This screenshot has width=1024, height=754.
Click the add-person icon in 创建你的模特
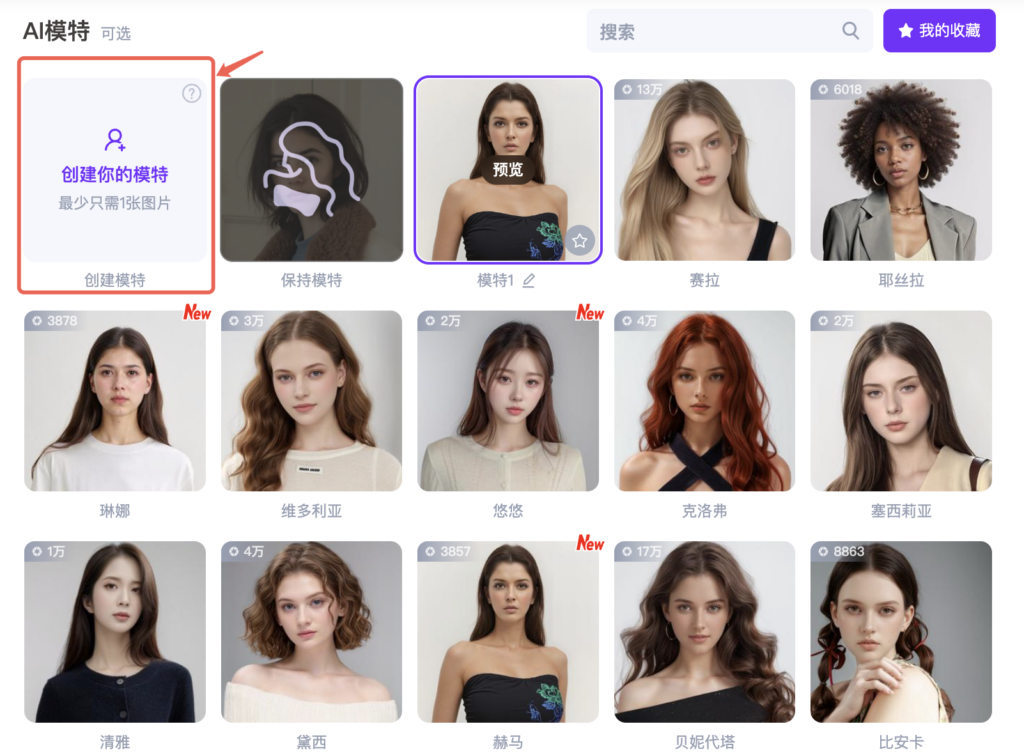coord(115,139)
